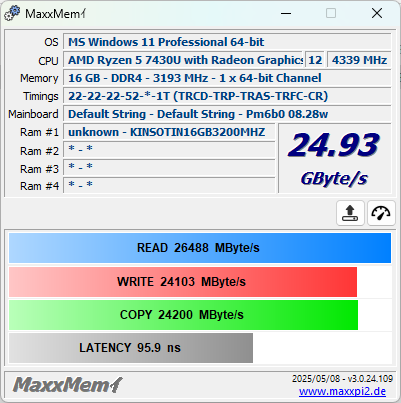Screen dimensions: 401x403
Task: Click the MaxxMem gear icon in title bar
Action: 12,14
